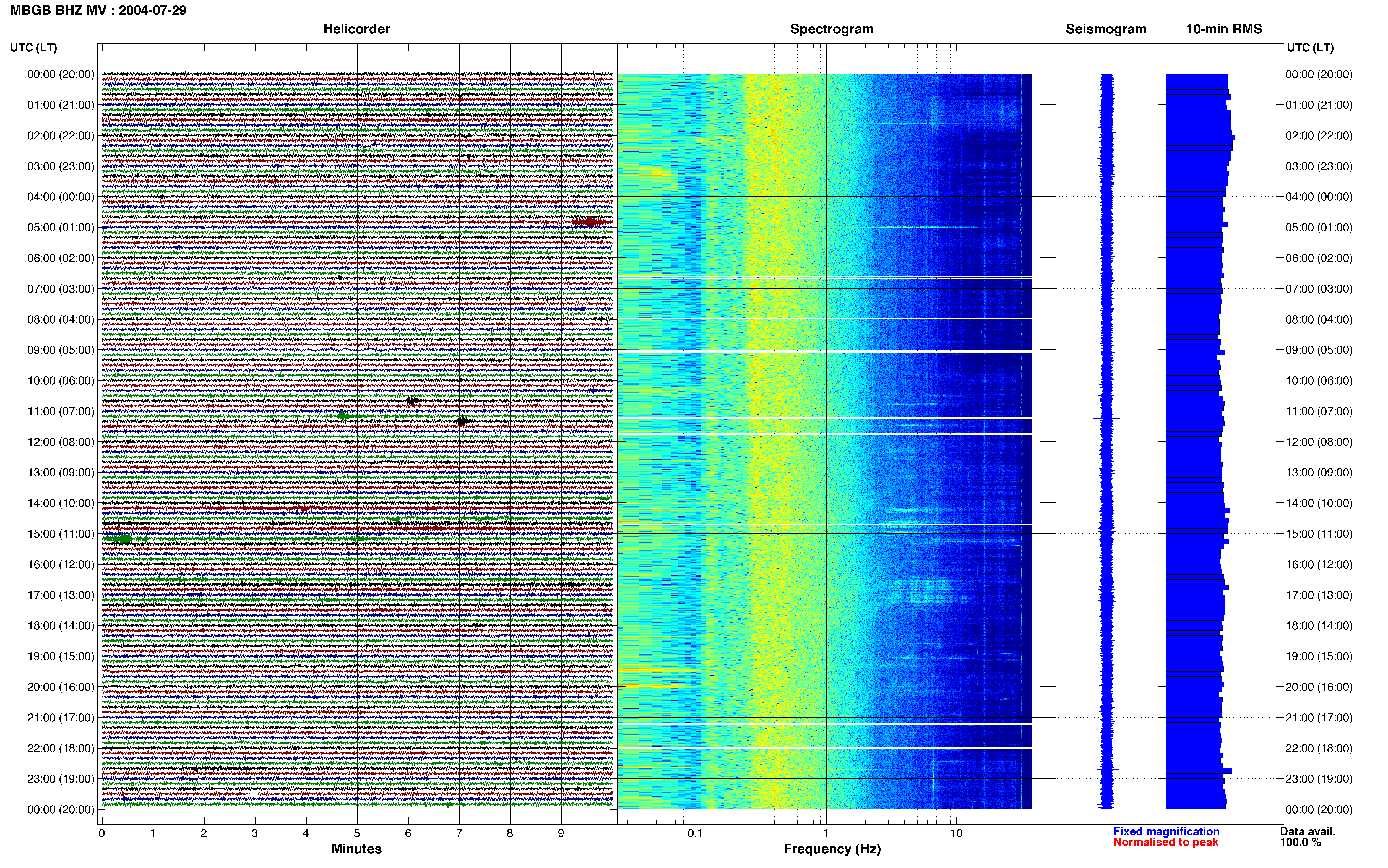Click the left 'UTC (LT)' axis label
The image size is (1388, 868).
click(x=33, y=48)
